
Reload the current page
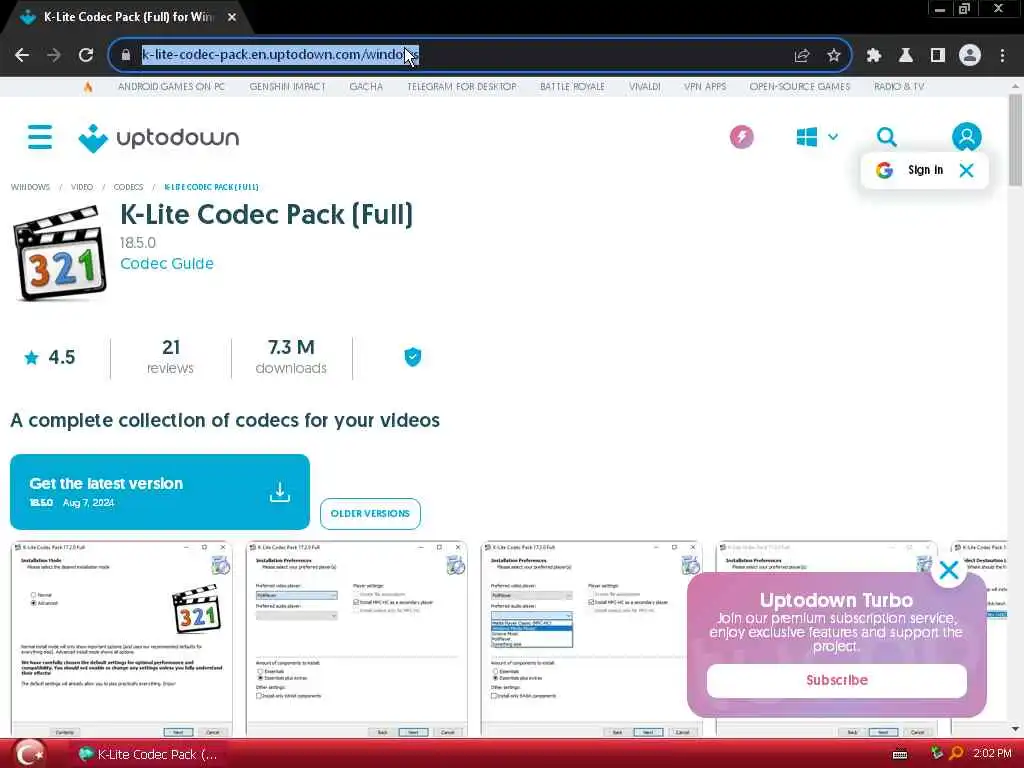pos(86,55)
